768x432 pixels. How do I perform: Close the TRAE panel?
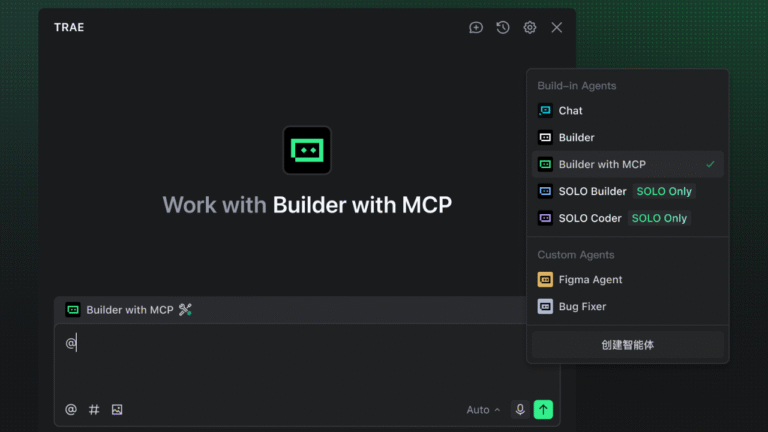click(556, 27)
